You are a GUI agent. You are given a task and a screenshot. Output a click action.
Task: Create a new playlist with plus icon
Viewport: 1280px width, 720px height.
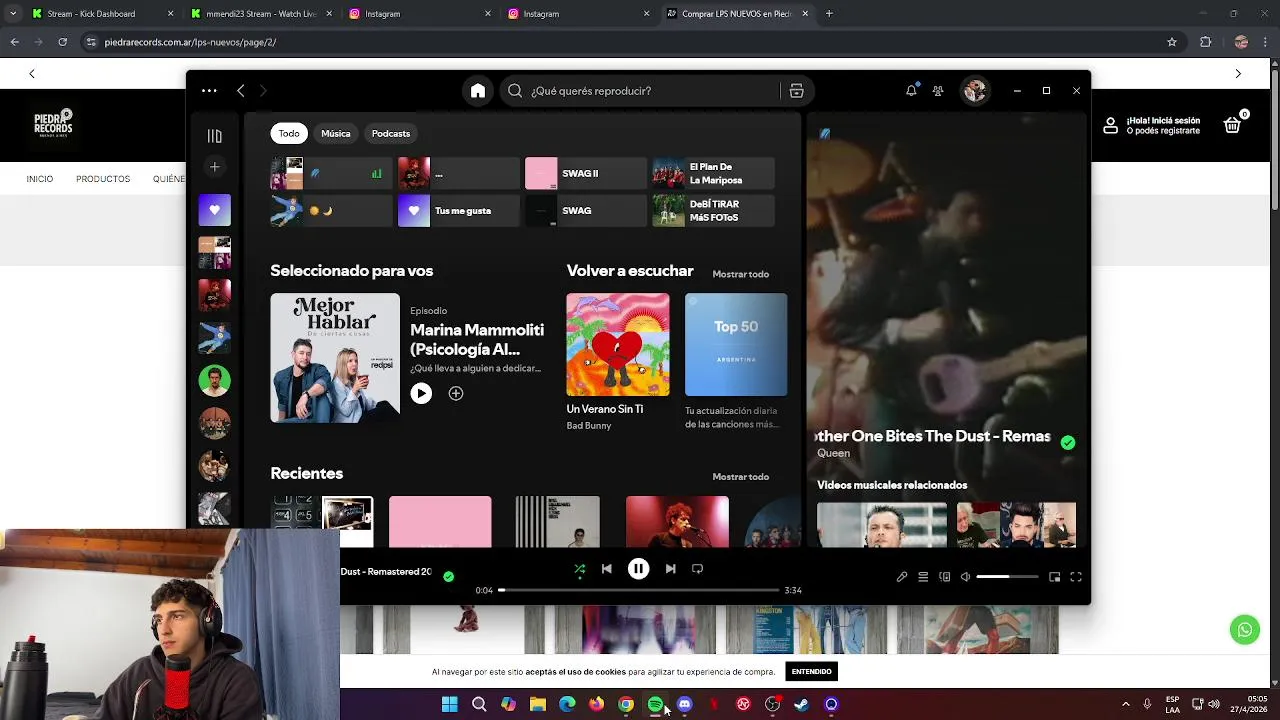(214, 167)
